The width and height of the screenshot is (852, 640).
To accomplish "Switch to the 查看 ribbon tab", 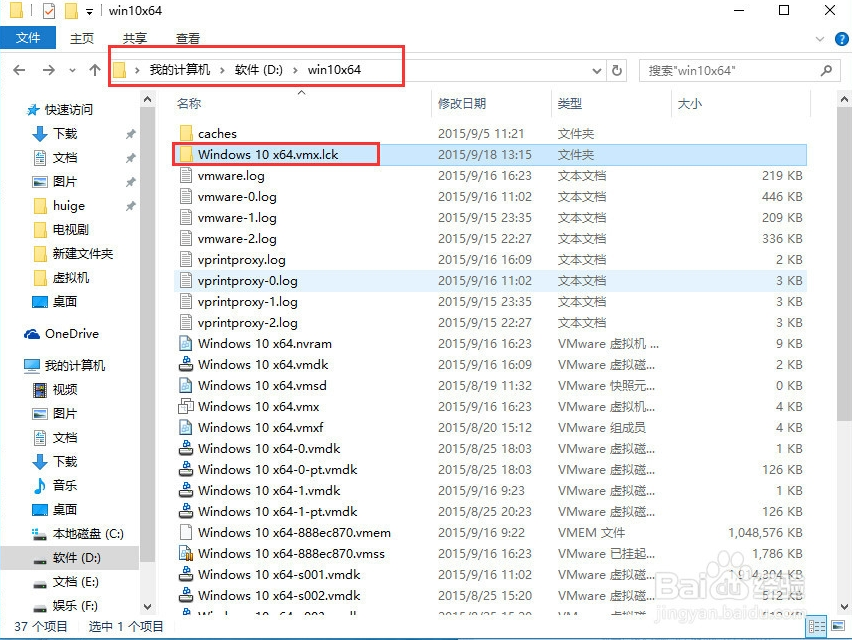I will coord(187,38).
